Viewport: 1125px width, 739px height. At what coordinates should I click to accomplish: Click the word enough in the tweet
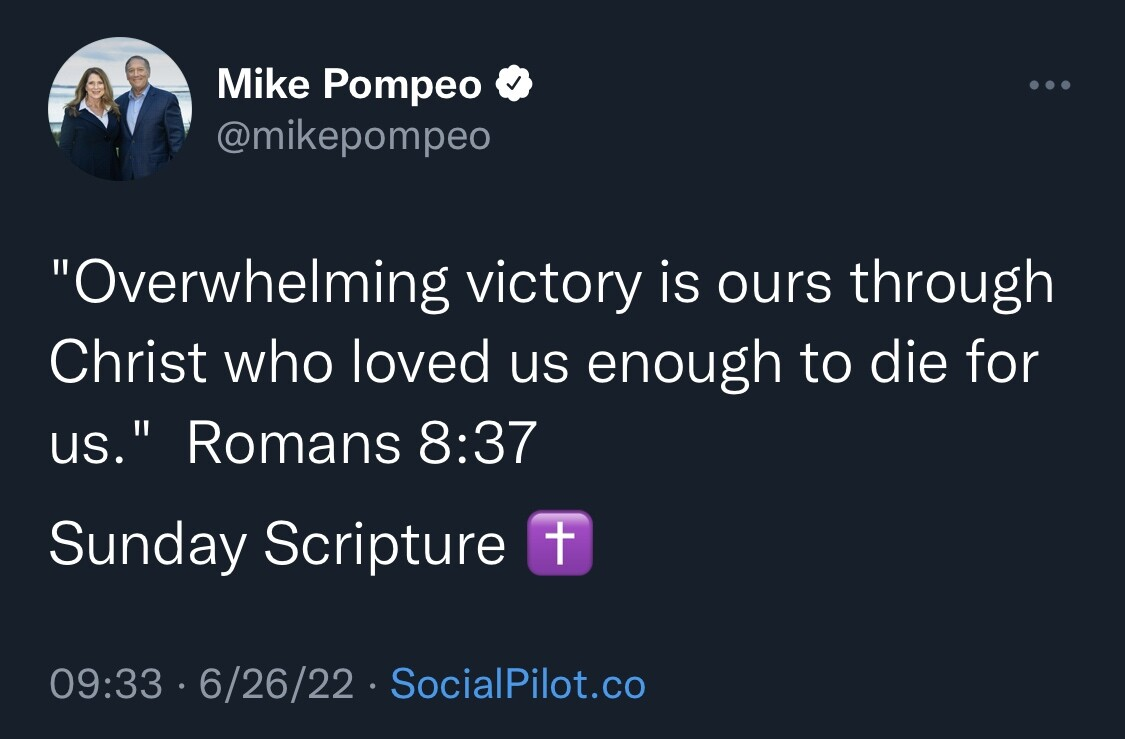point(683,363)
